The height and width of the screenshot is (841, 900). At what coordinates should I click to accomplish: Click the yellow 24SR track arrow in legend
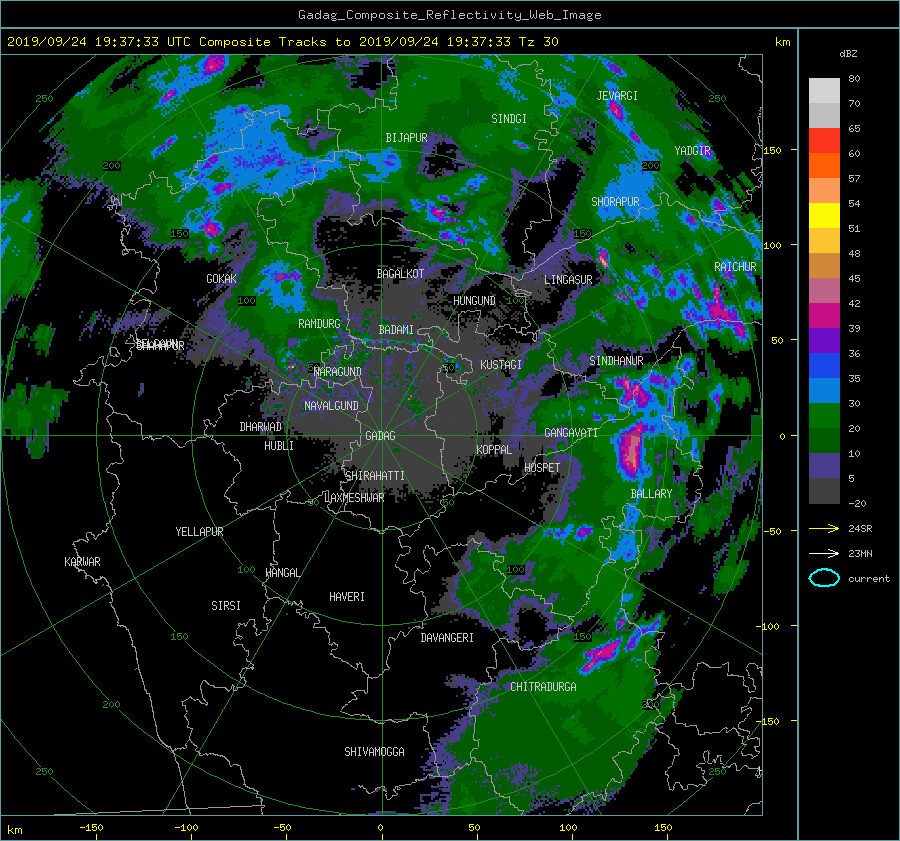[824, 528]
